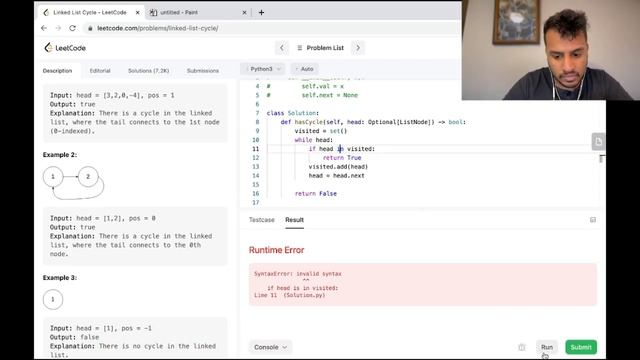Switch to the Testcase tab
The width and height of the screenshot is (640, 360).
coord(262,220)
